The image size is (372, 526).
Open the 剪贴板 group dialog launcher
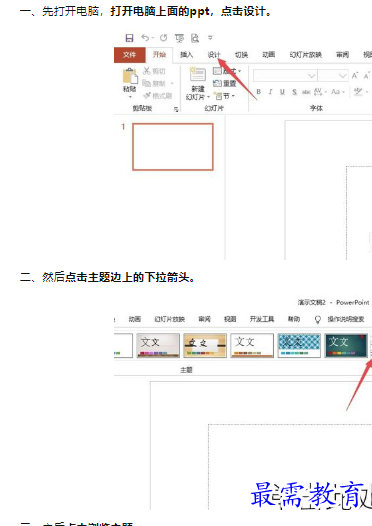[x=176, y=109]
